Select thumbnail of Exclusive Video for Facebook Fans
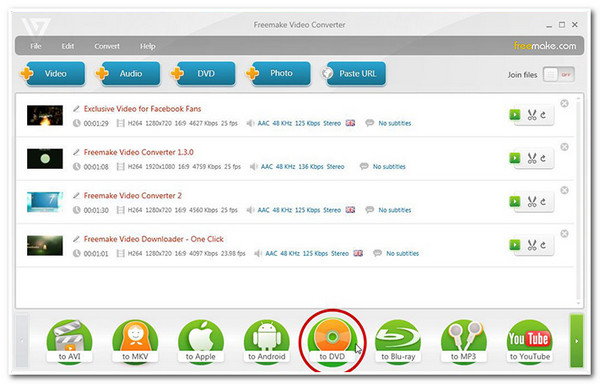Image resolution: width=600 pixels, height=384 pixels. click(45, 115)
